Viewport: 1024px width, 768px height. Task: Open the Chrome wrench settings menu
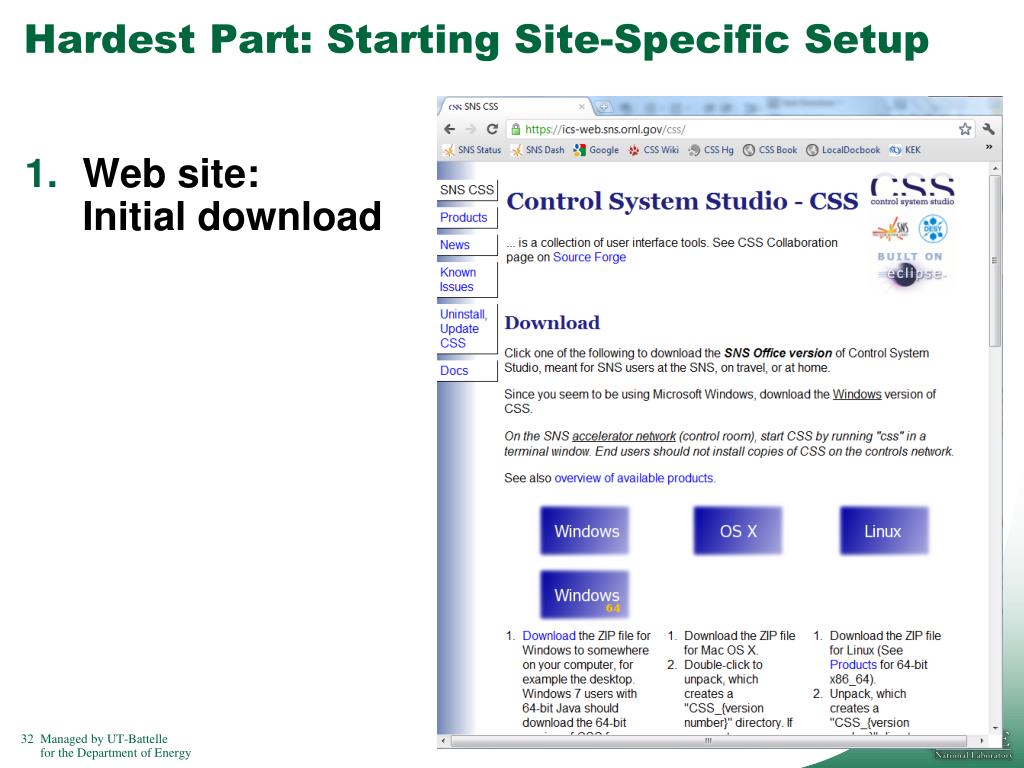pos(989,129)
